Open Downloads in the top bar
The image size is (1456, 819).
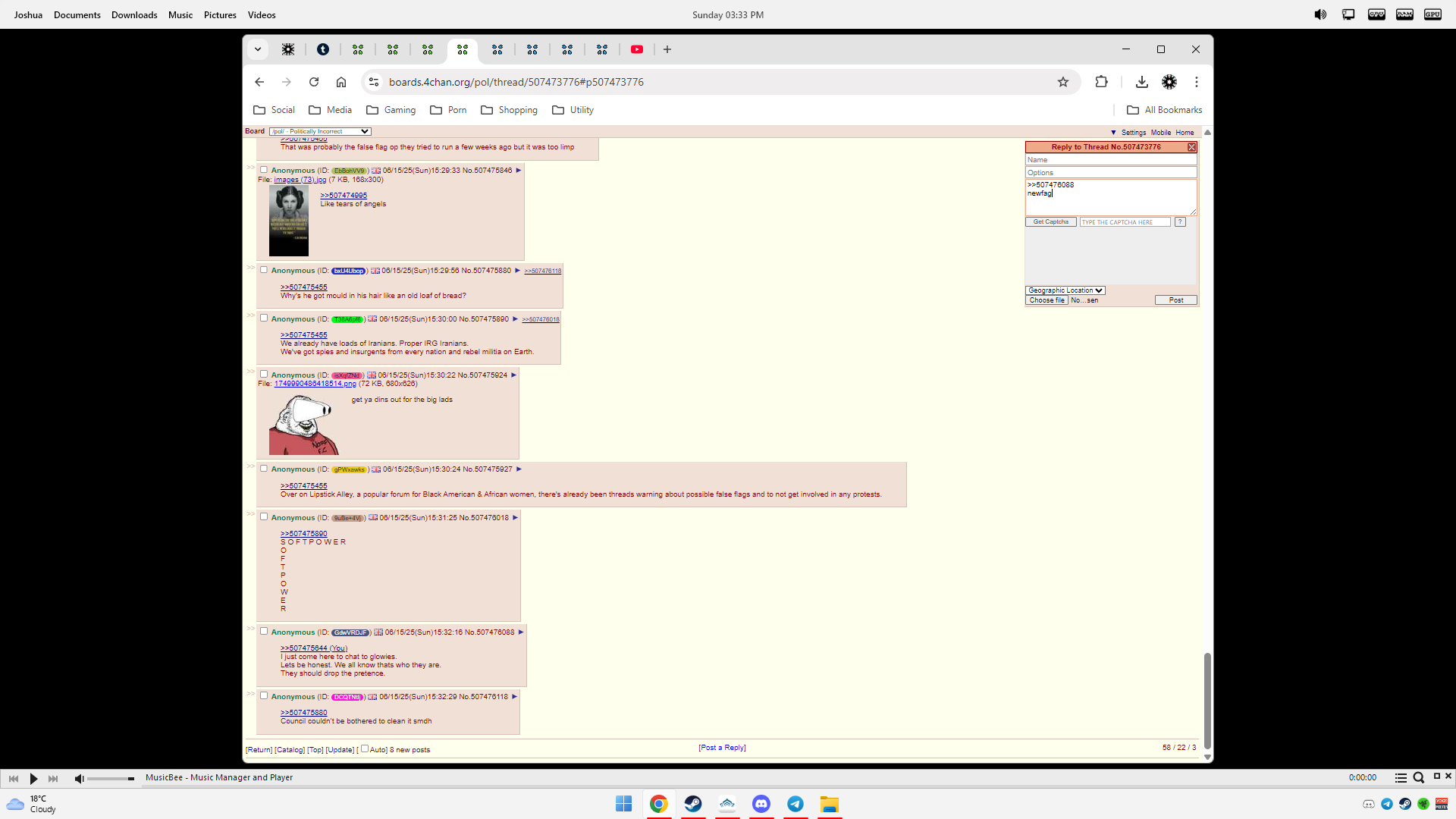click(134, 14)
